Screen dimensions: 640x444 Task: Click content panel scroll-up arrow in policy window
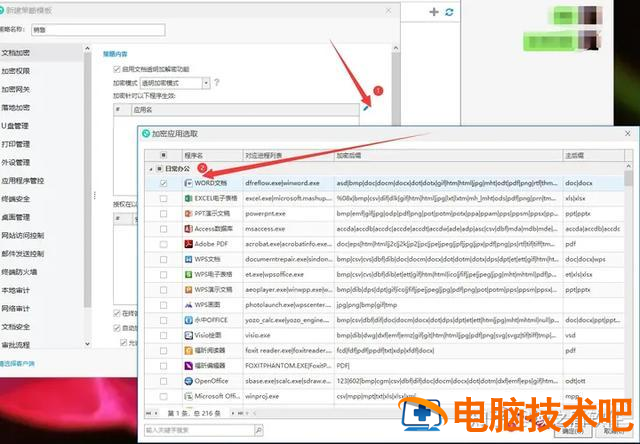[395, 48]
